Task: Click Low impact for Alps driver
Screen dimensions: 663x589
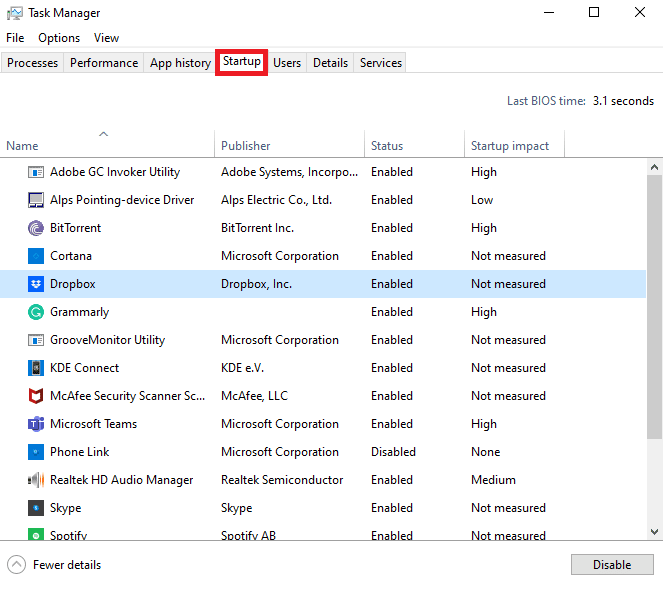Action: pyautogui.click(x=482, y=200)
